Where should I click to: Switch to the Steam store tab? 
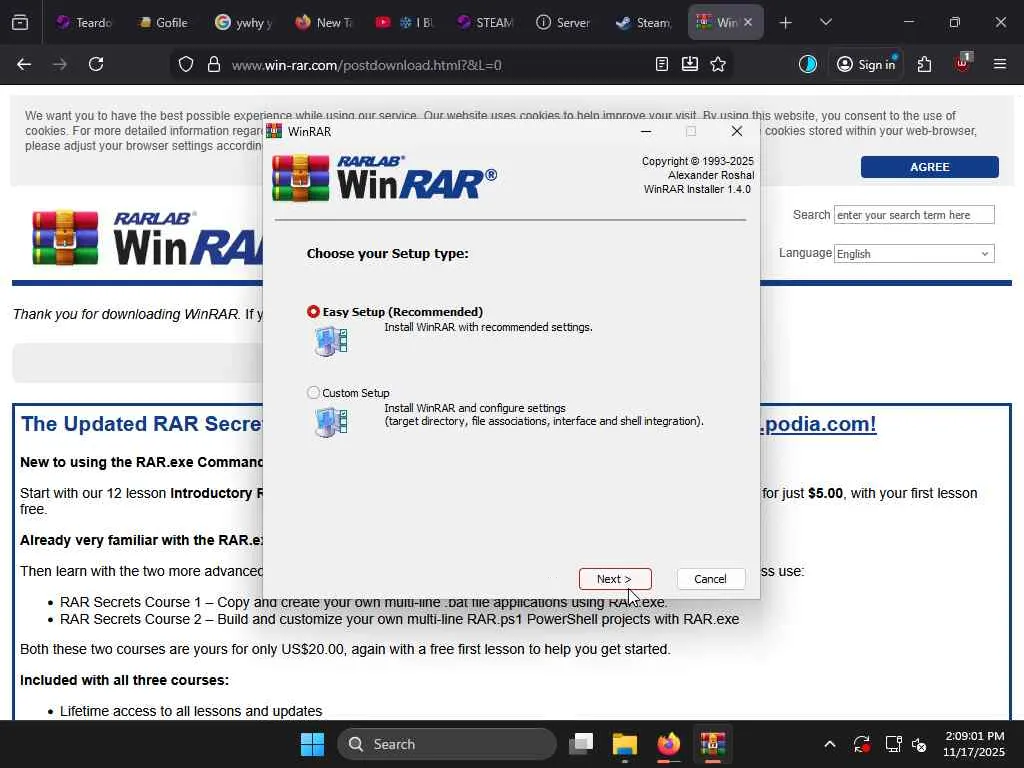coord(644,23)
